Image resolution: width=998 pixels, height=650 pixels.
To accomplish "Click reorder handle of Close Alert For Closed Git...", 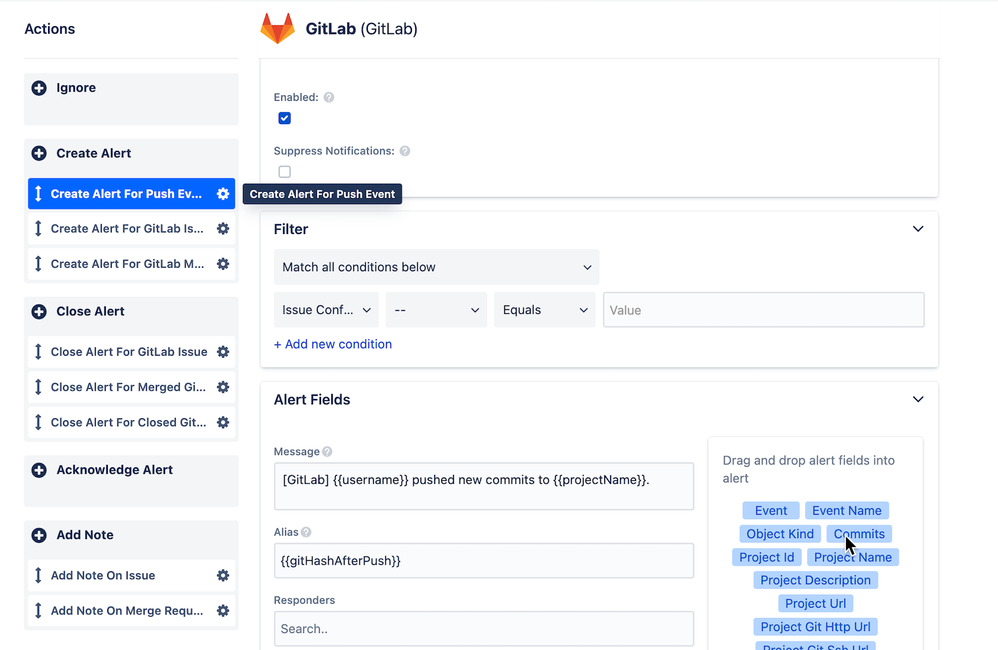I will [x=38, y=422].
